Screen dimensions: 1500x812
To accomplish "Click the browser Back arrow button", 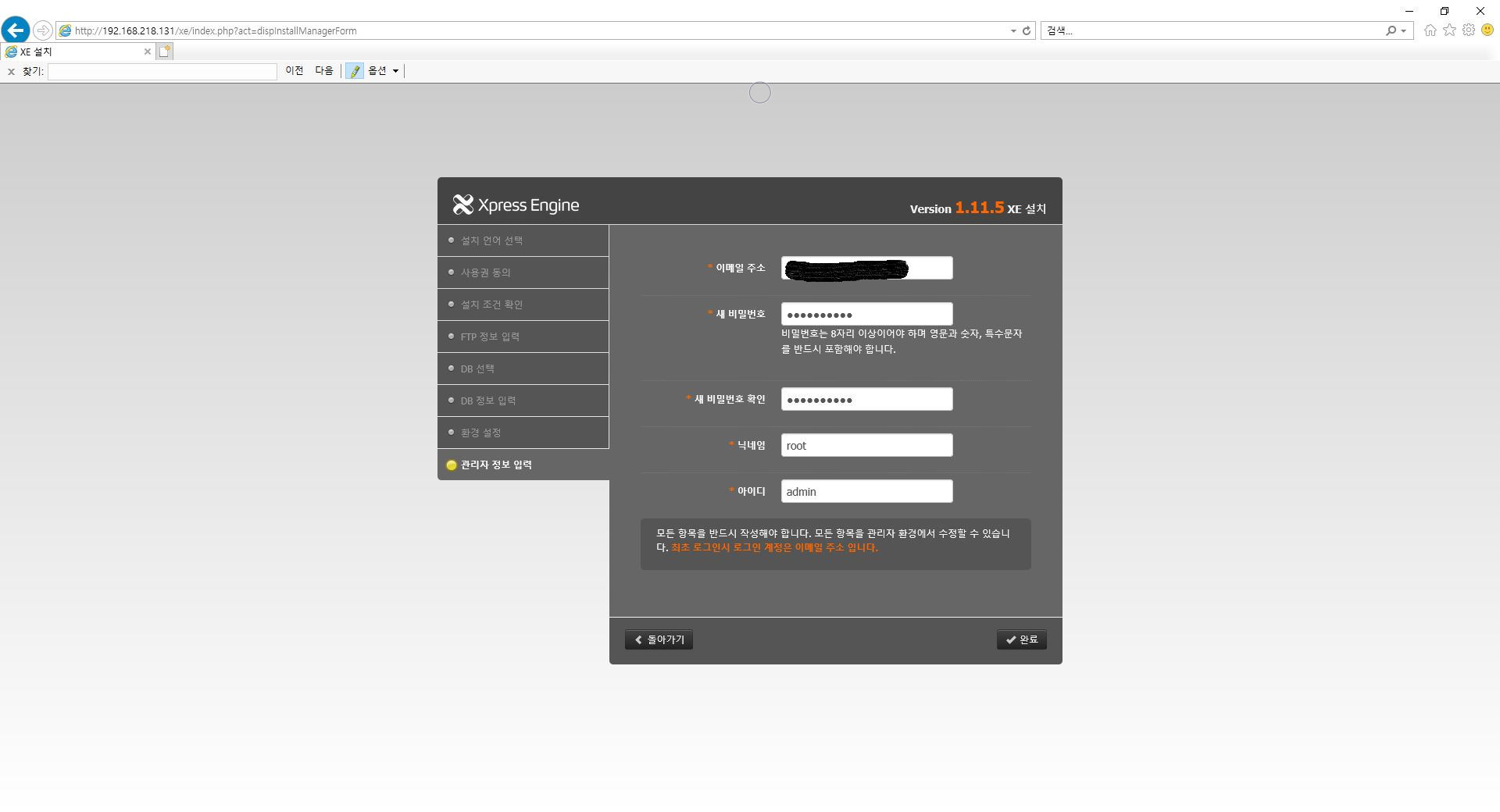I will 16,30.
